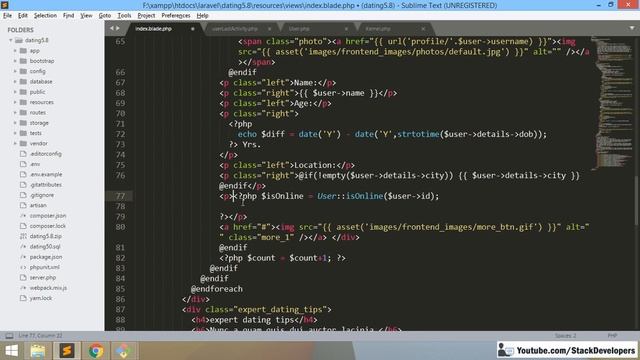Expand the routes folder arrow
This screenshot has width=640, height=360.
tap(15, 112)
